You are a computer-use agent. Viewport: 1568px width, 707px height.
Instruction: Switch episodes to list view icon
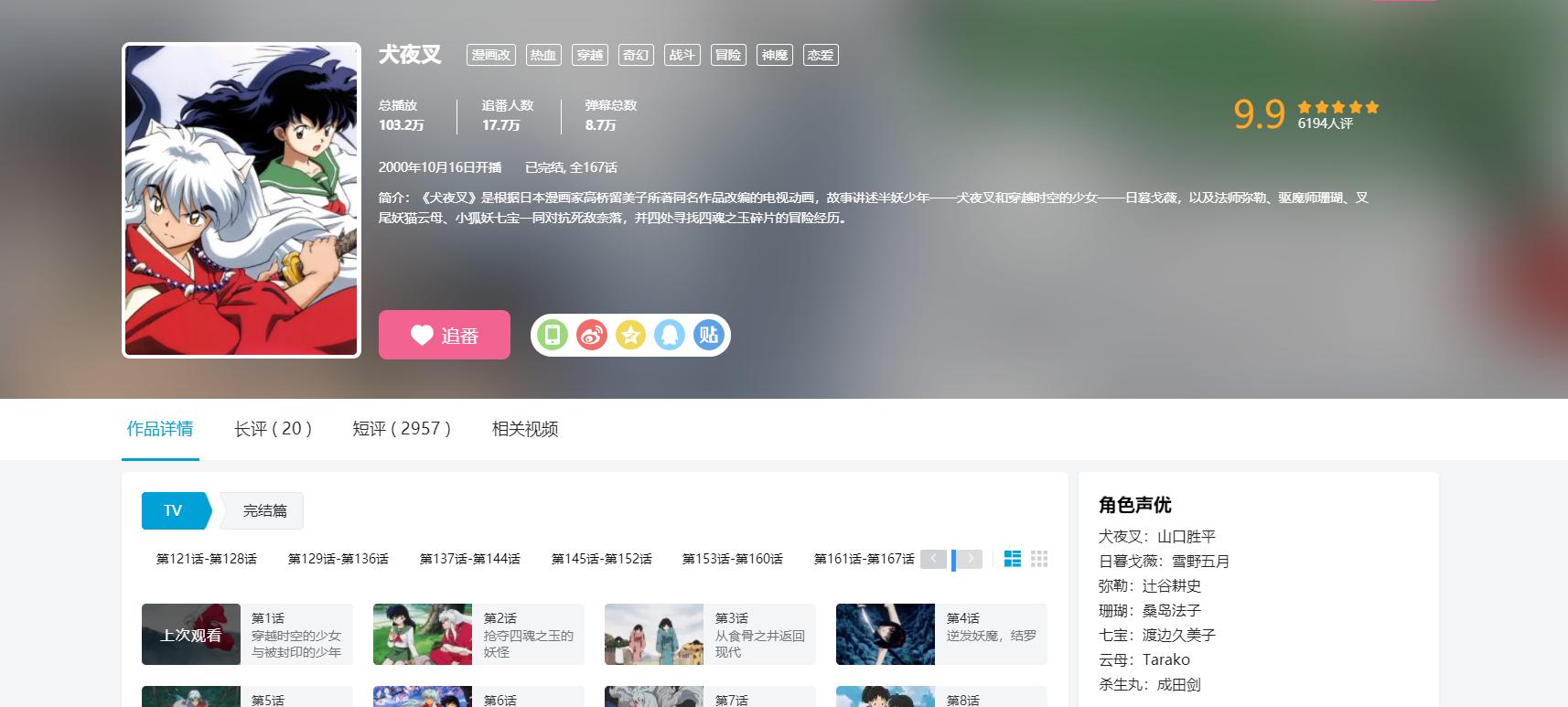(1013, 559)
